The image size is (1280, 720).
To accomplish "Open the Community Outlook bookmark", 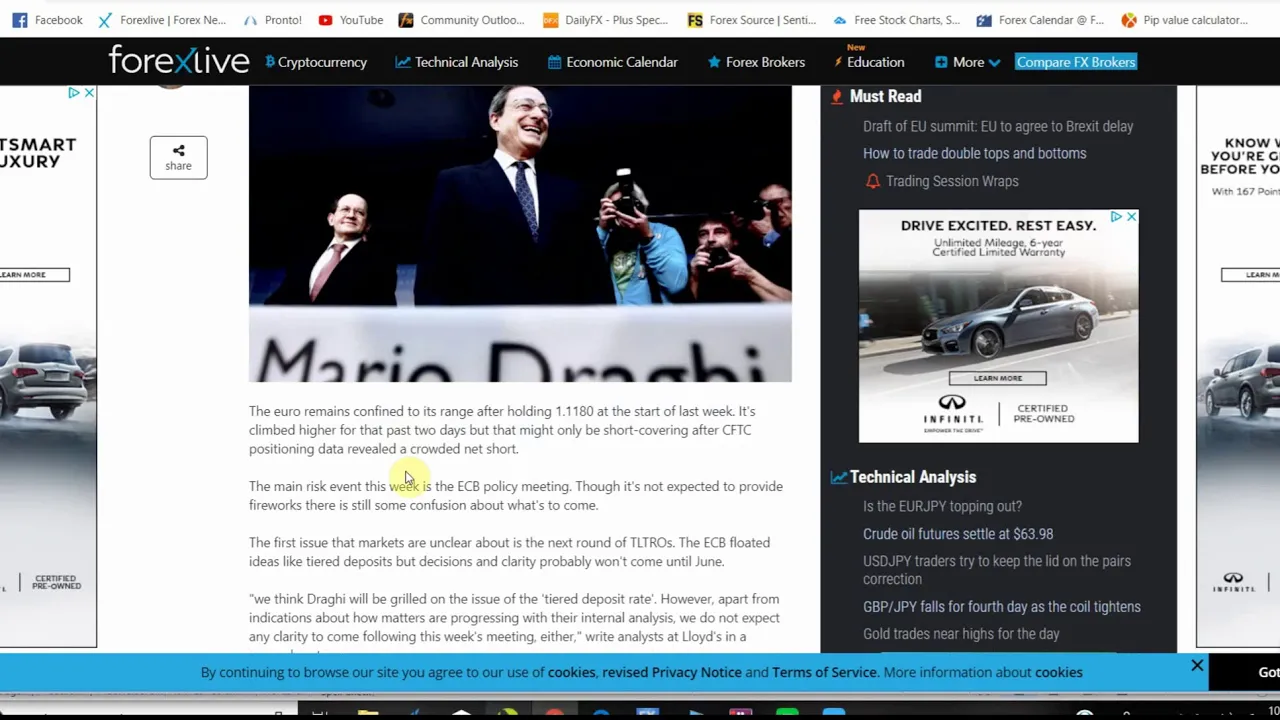I will click(x=461, y=20).
